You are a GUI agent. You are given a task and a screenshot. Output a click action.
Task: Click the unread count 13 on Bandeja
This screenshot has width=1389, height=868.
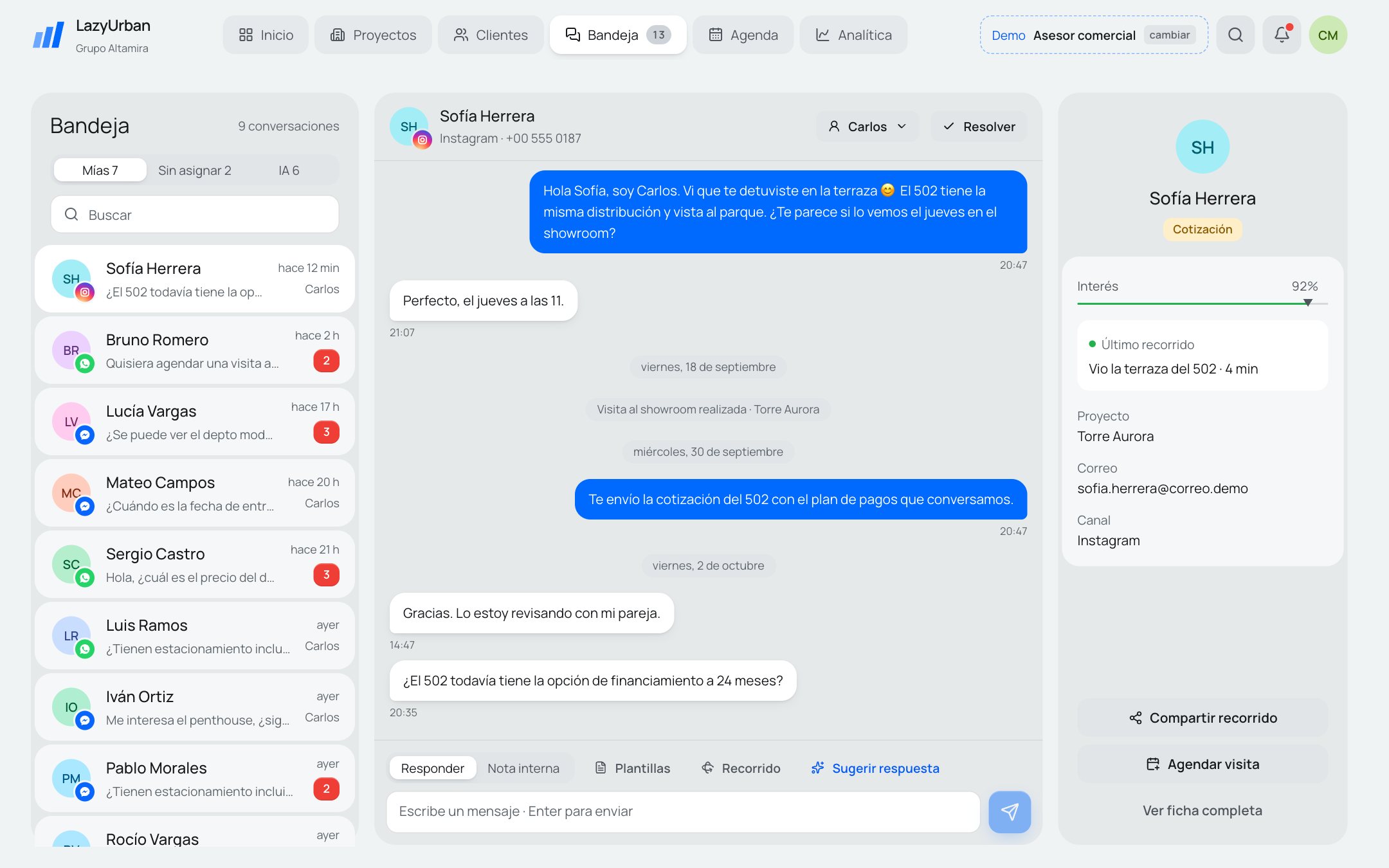[658, 35]
